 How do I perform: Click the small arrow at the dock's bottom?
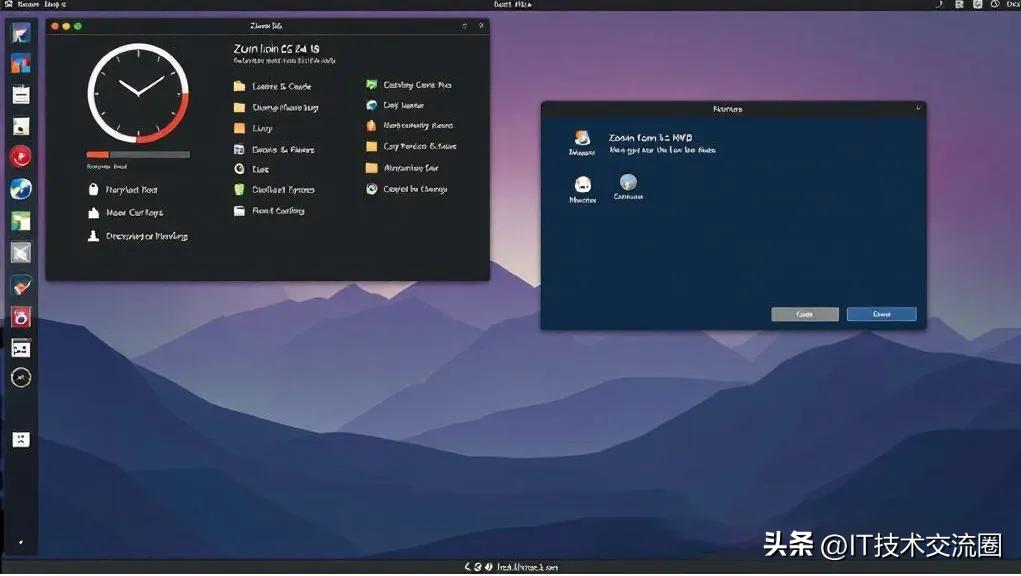(x=21, y=542)
